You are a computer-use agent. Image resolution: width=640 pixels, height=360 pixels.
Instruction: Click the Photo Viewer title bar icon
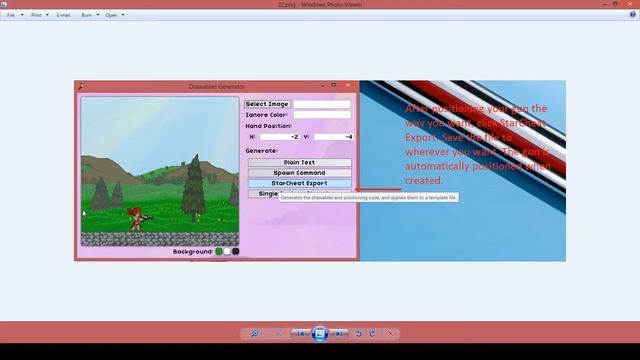point(3,4)
